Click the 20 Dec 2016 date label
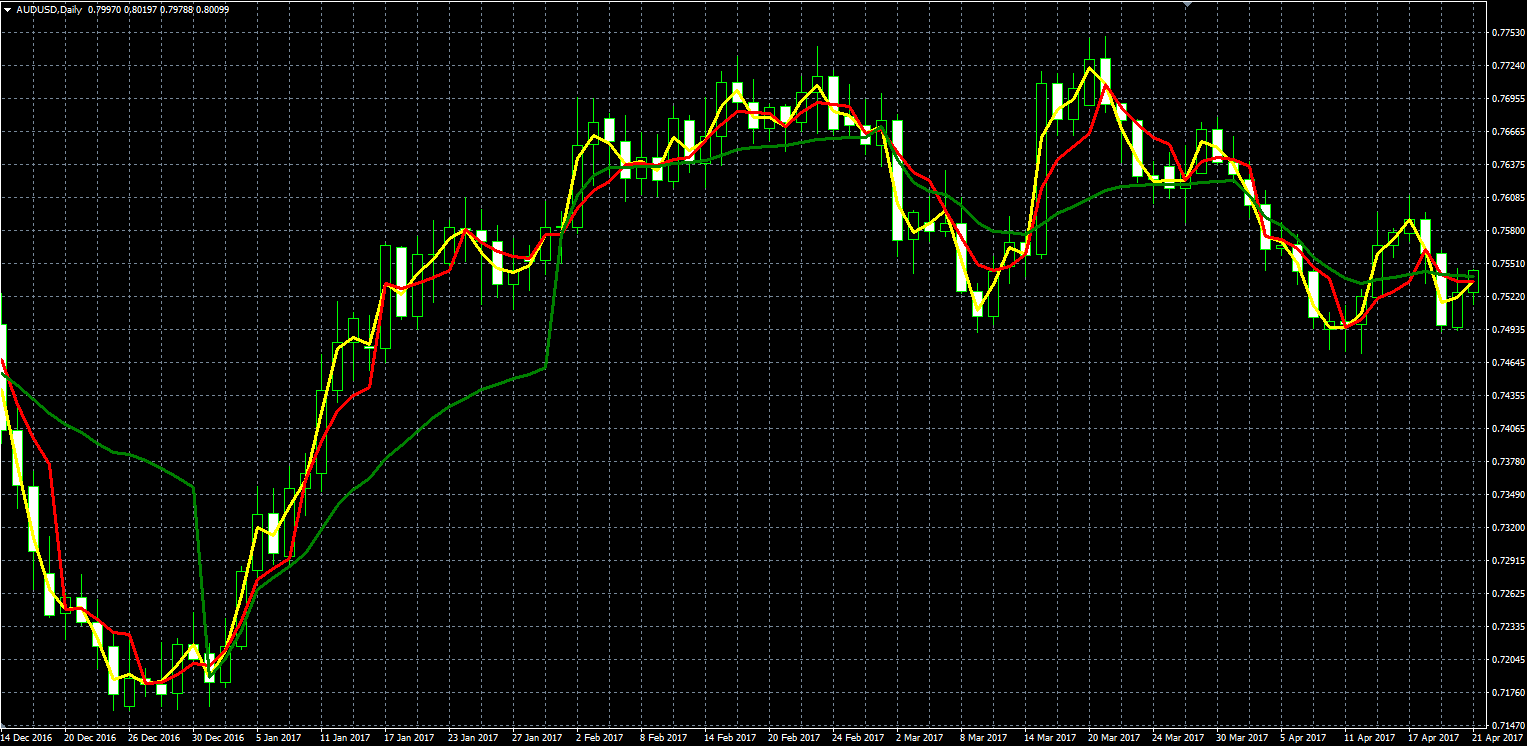1527x746 pixels. [x=90, y=738]
